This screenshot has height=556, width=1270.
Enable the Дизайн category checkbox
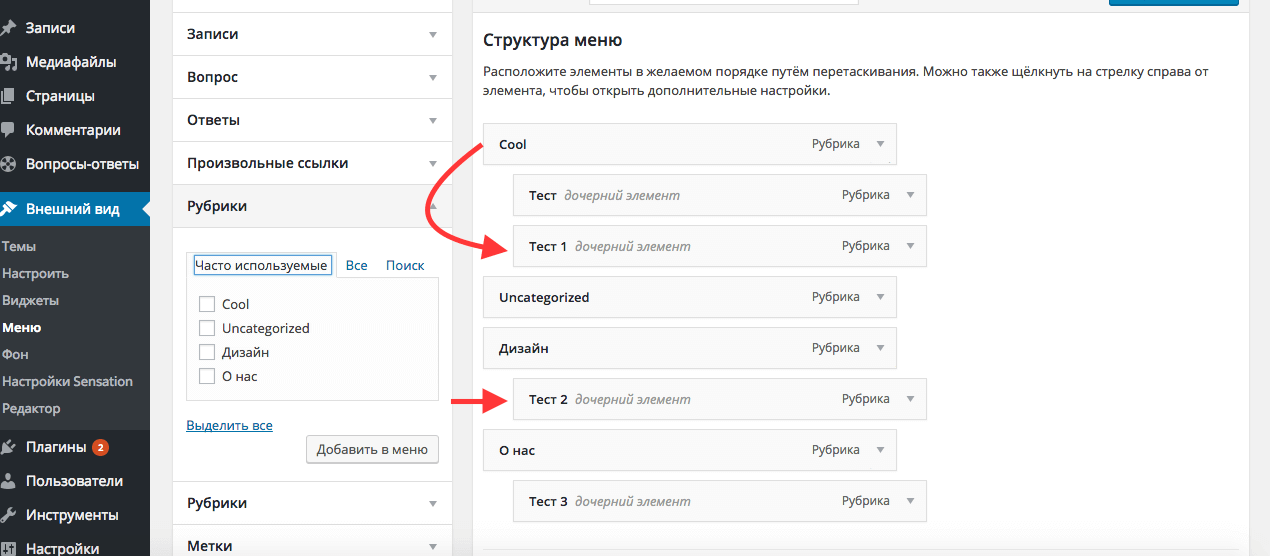point(207,352)
